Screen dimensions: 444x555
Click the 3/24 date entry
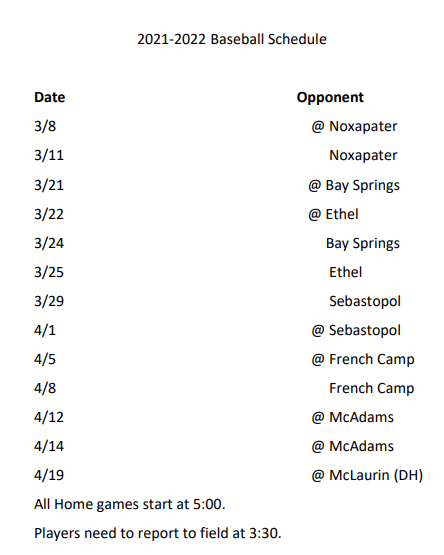[49, 243]
